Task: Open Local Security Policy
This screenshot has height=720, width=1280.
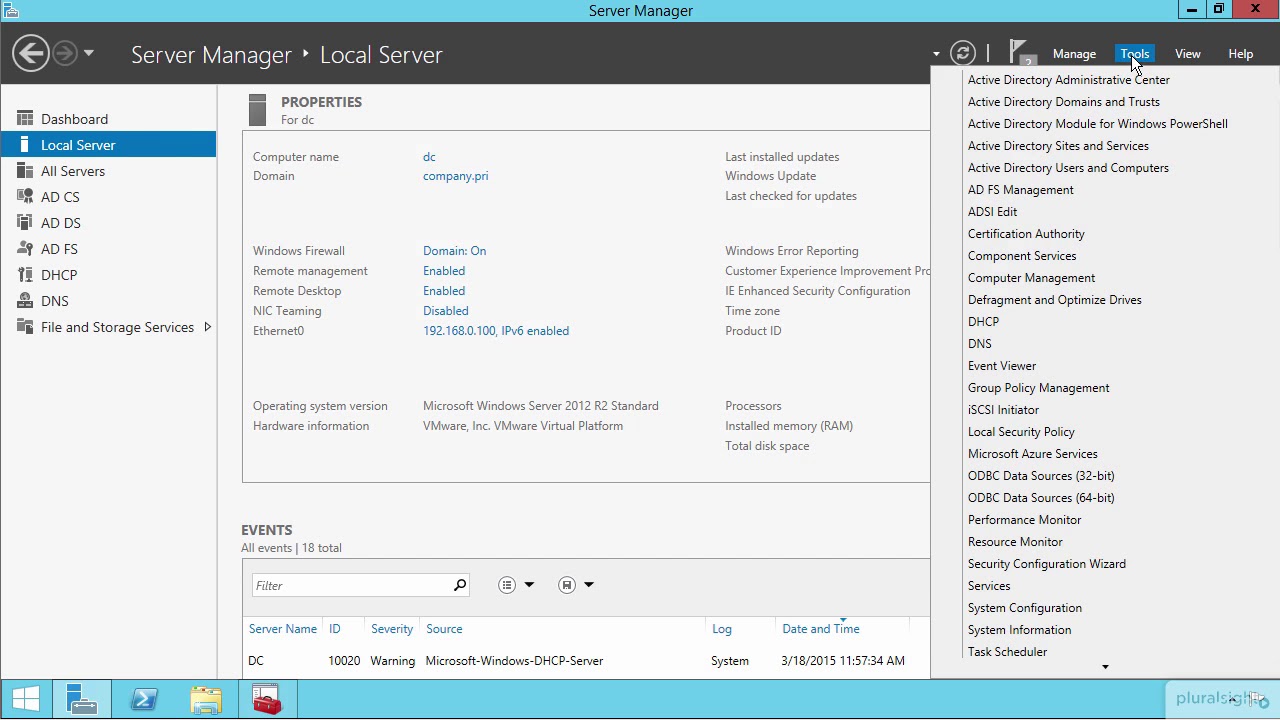Action: click(1021, 432)
